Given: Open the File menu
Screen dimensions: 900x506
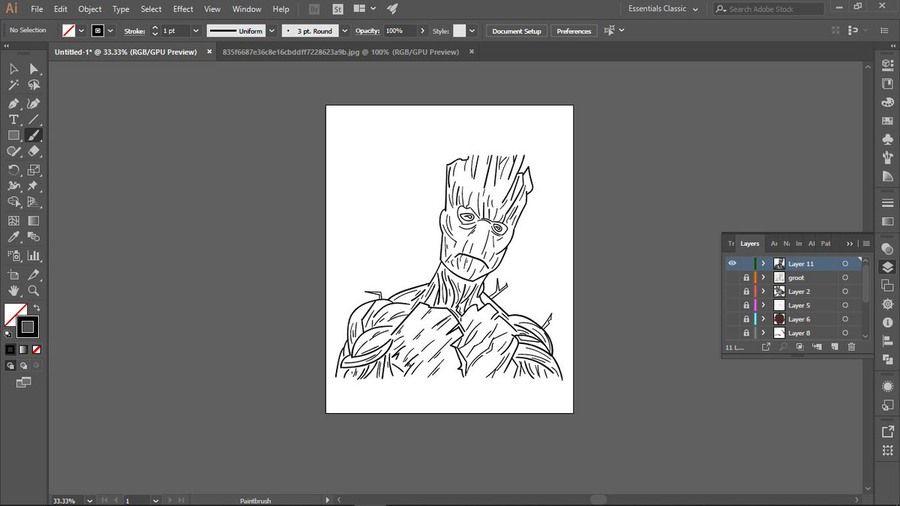Looking at the screenshot, I should point(37,9).
